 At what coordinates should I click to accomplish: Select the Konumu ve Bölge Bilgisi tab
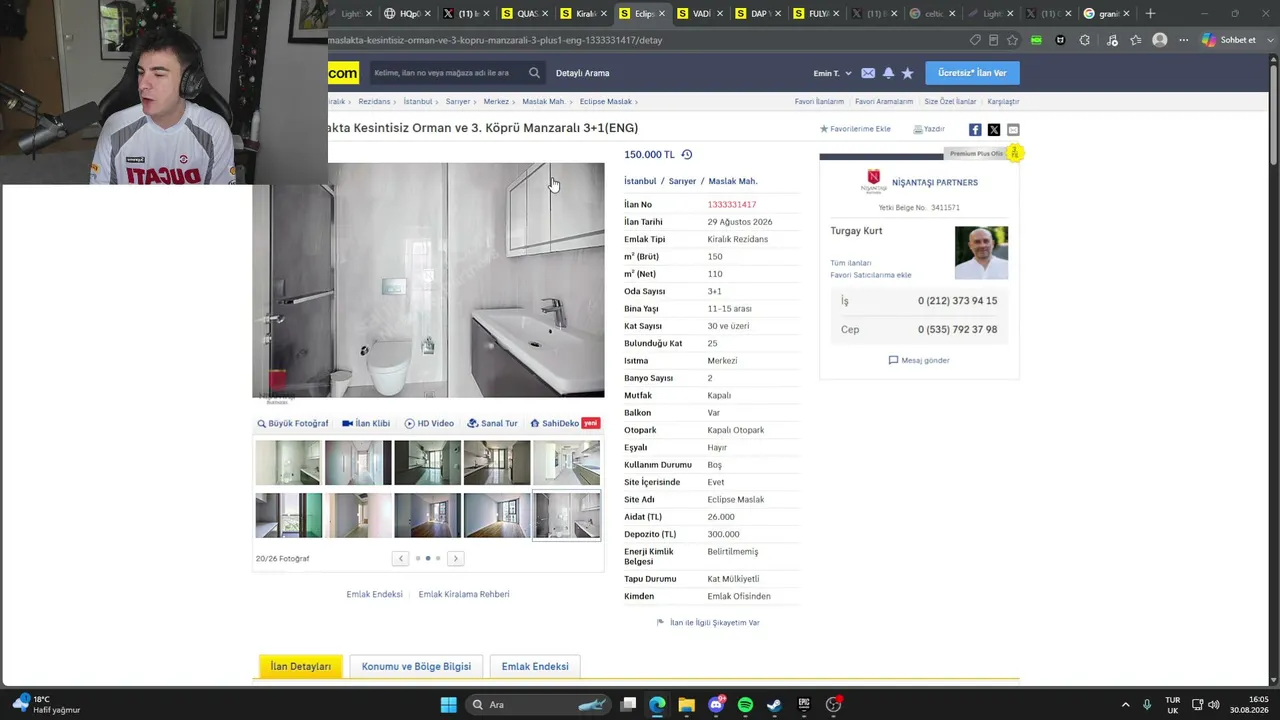point(416,666)
